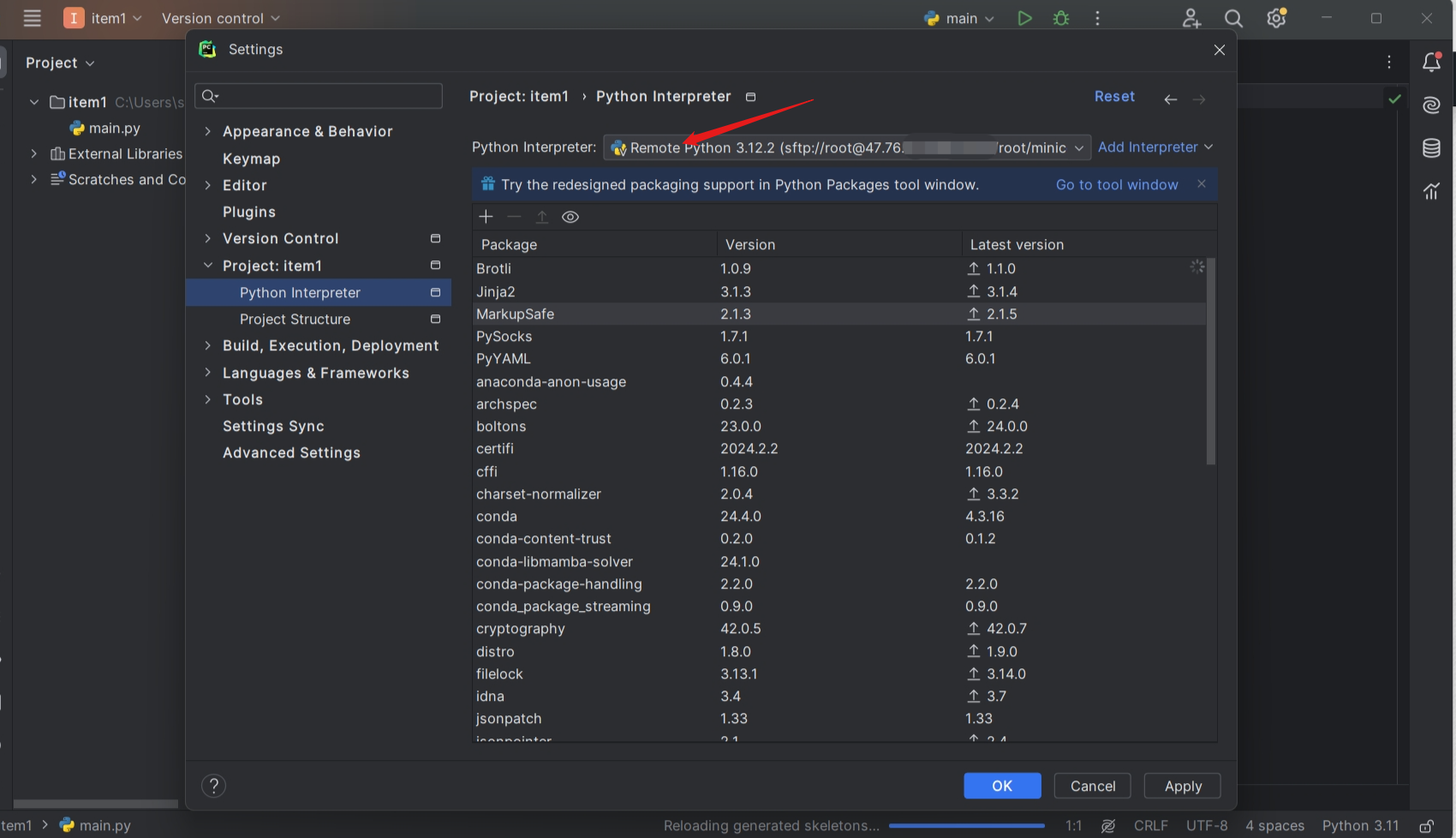
Task: Click the Reloading skeletons progress bar
Action: click(966, 826)
